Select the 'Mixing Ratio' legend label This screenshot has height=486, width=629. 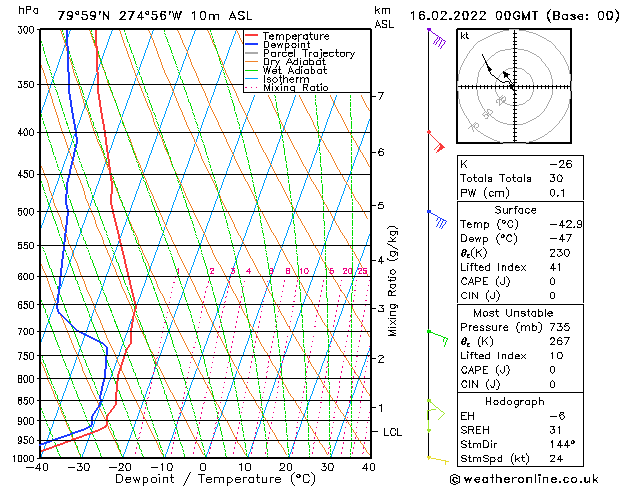click(296, 87)
